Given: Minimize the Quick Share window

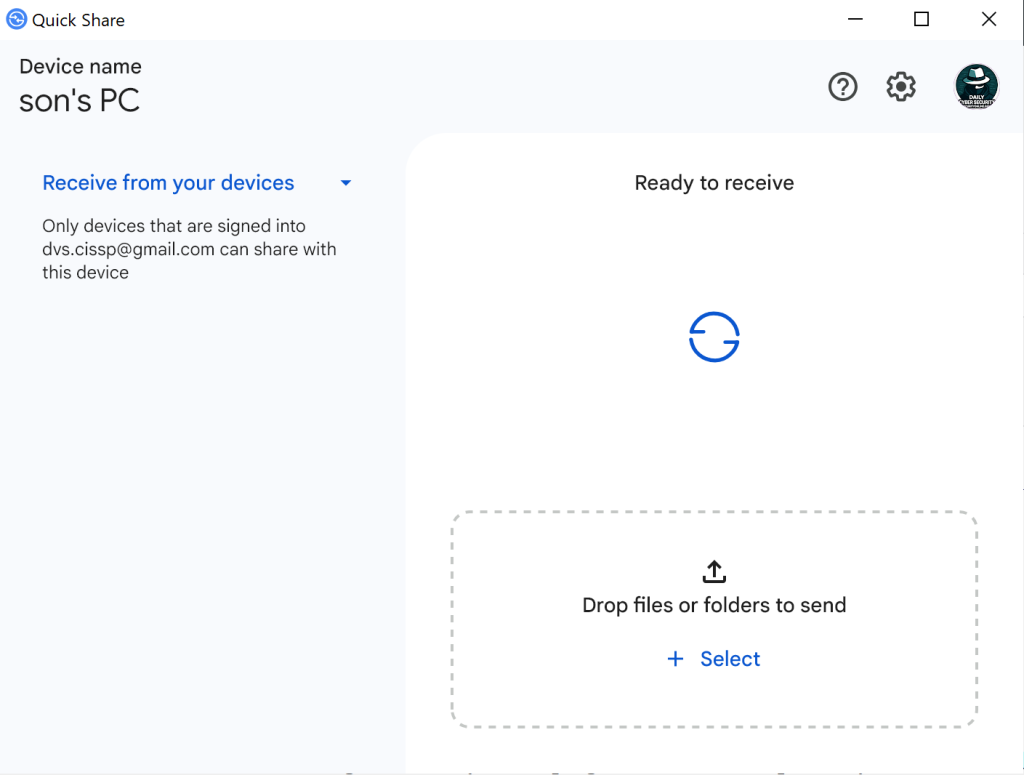Looking at the screenshot, I should 855,19.
